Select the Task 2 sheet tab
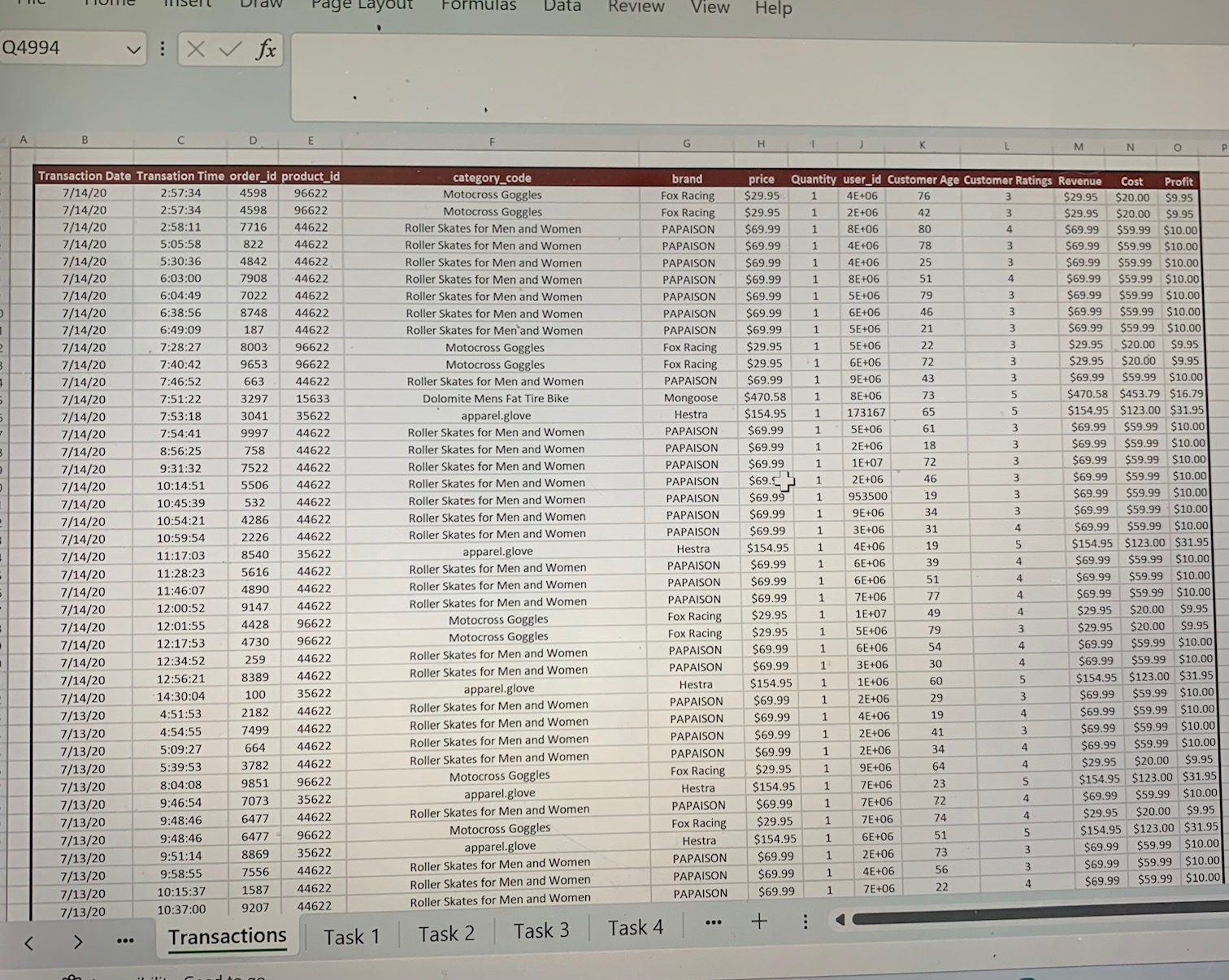This screenshot has height=980, width=1229. pos(445,933)
